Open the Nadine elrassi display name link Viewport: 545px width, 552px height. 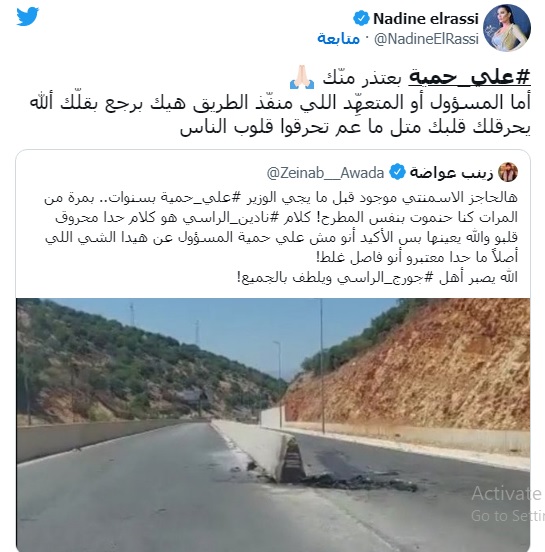tap(426, 19)
